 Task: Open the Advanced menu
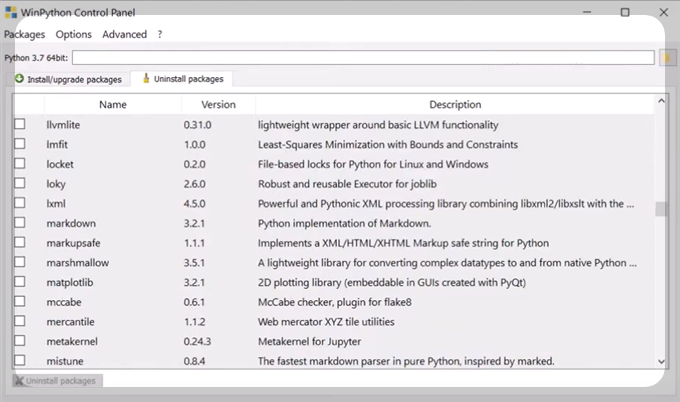click(x=124, y=34)
